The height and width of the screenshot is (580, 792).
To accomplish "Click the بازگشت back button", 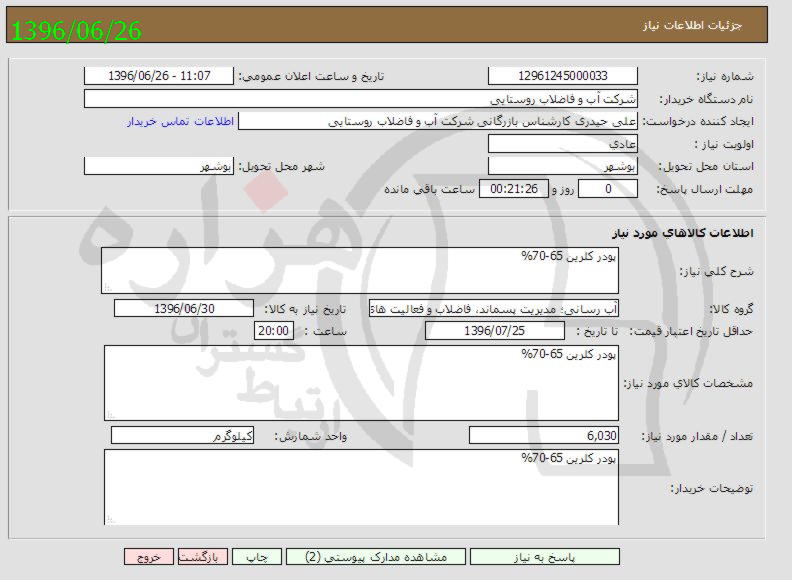I will pyautogui.click(x=203, y=557).
